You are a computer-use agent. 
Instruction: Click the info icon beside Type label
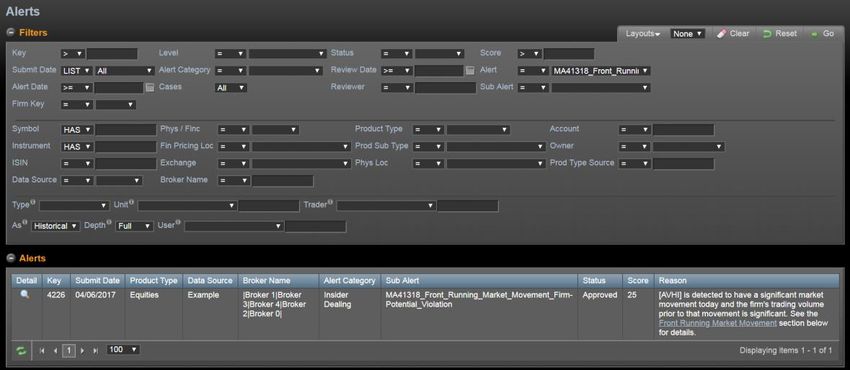tap(33, 202)
